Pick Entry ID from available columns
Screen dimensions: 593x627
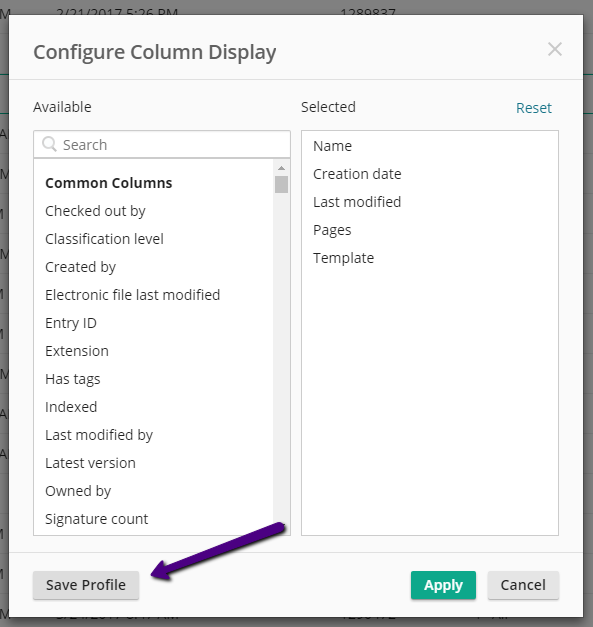coord(71,323)
